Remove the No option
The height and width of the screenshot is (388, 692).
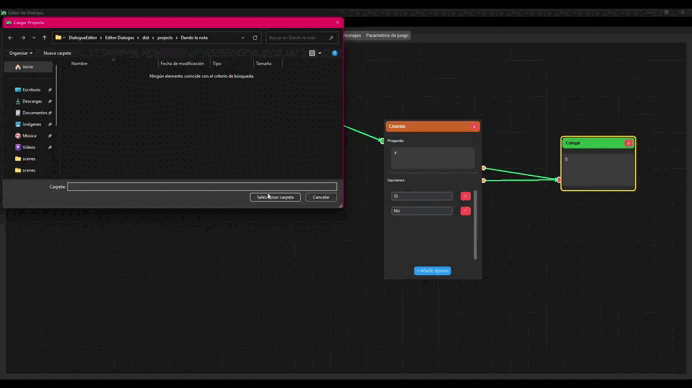[465, 211]
